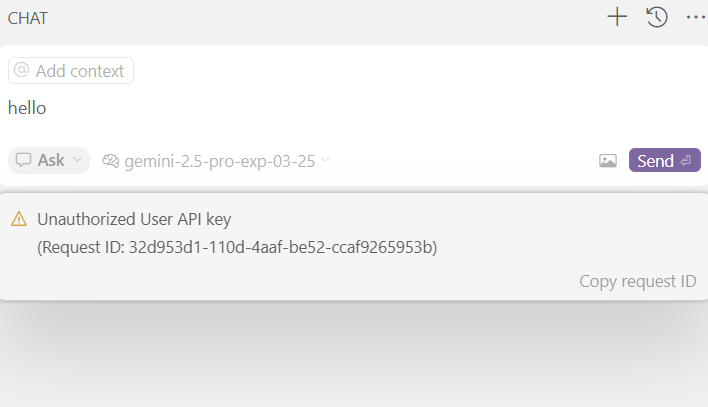Send the hello message
This screenshot has height=407, width=708.
click(665, 160)
